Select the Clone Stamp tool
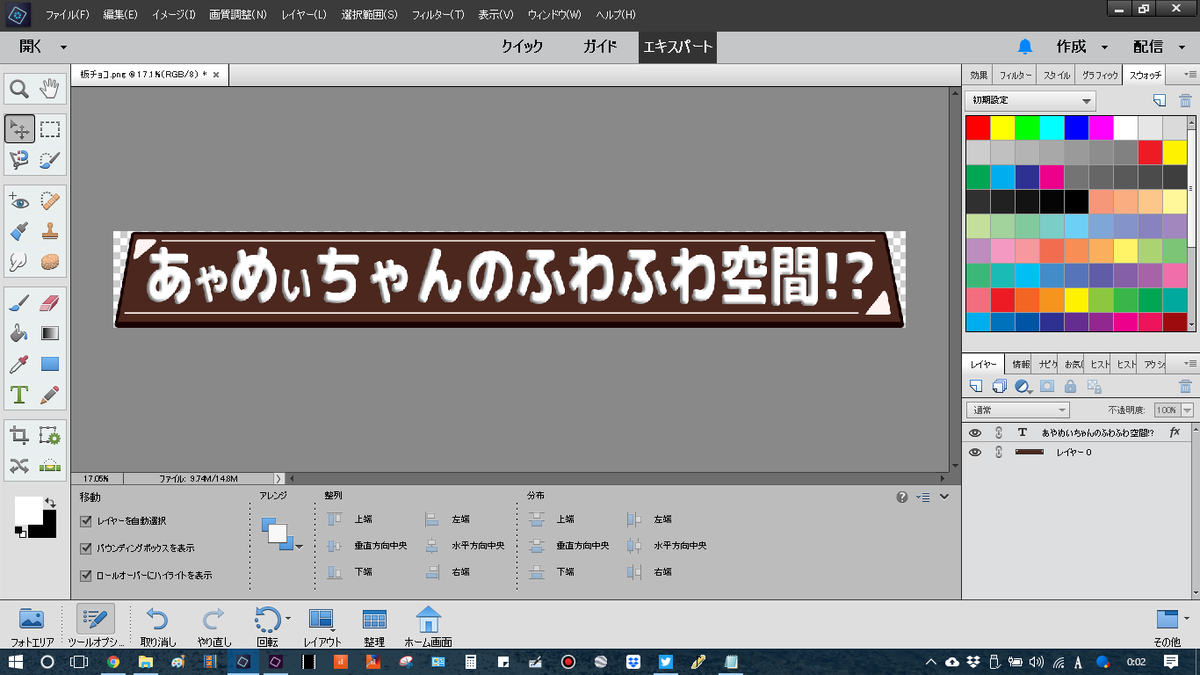Viewport: 1200px width, 675px height. pyautogui.click(x=50, y=230)
